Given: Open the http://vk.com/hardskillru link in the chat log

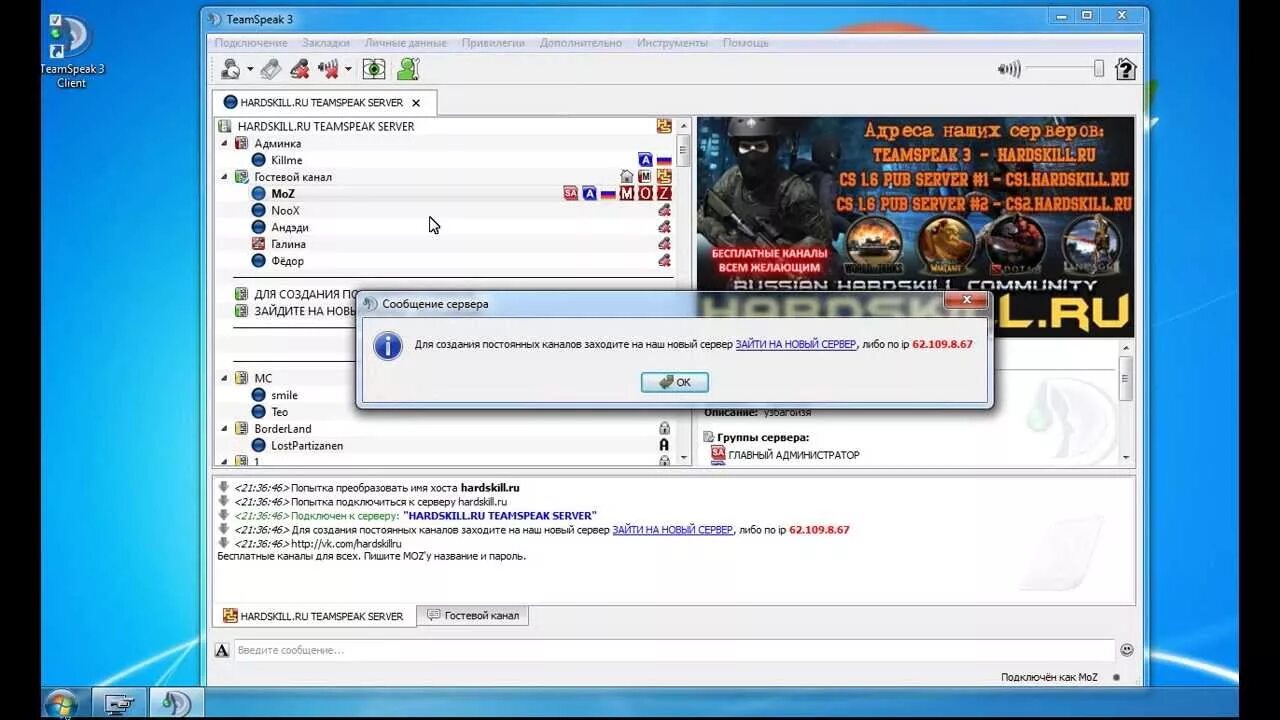Looking at the screenshot, I should 346,544.
